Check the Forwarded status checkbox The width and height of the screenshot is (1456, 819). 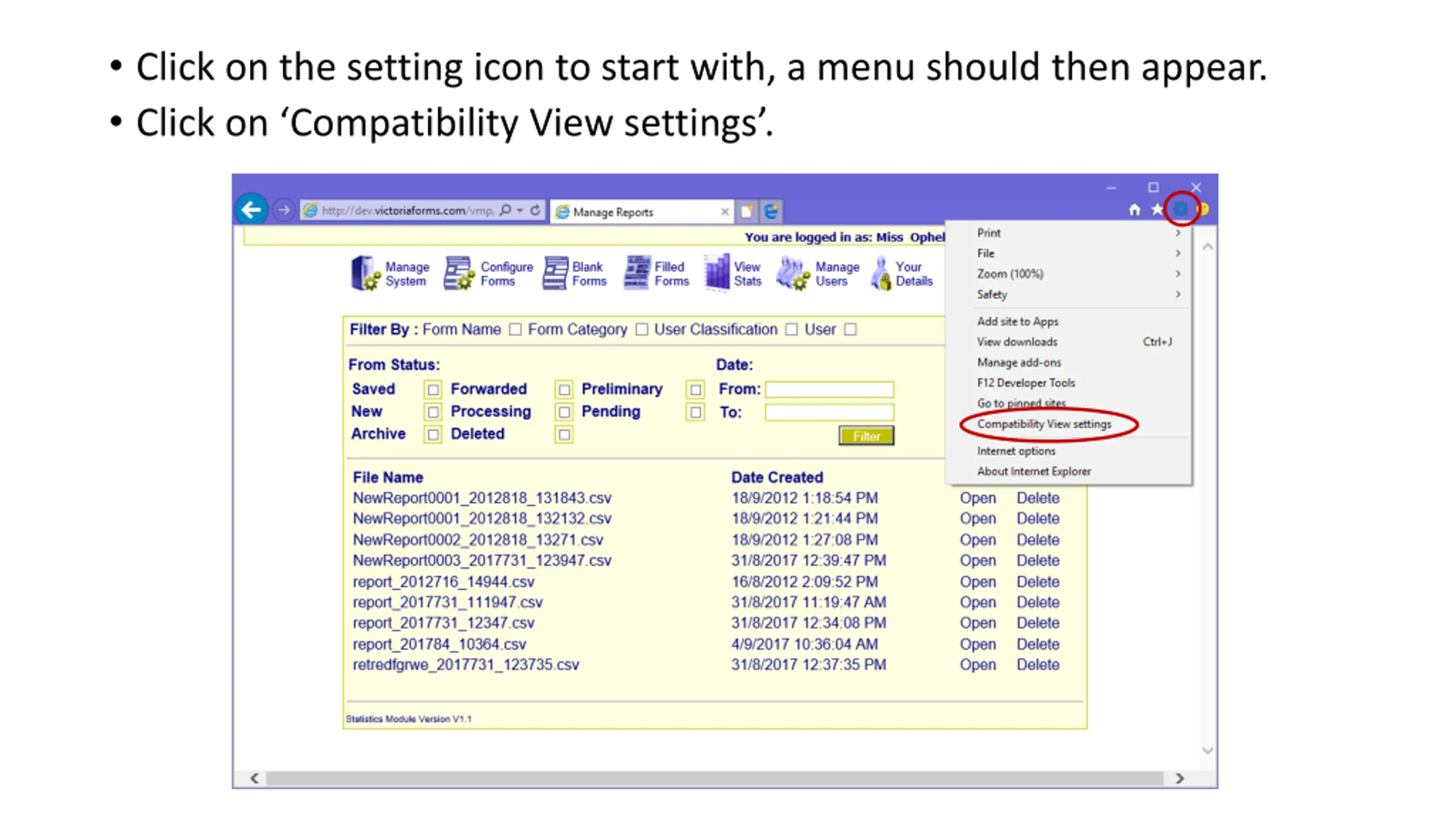pyautogui.click(x=564, y=390)
